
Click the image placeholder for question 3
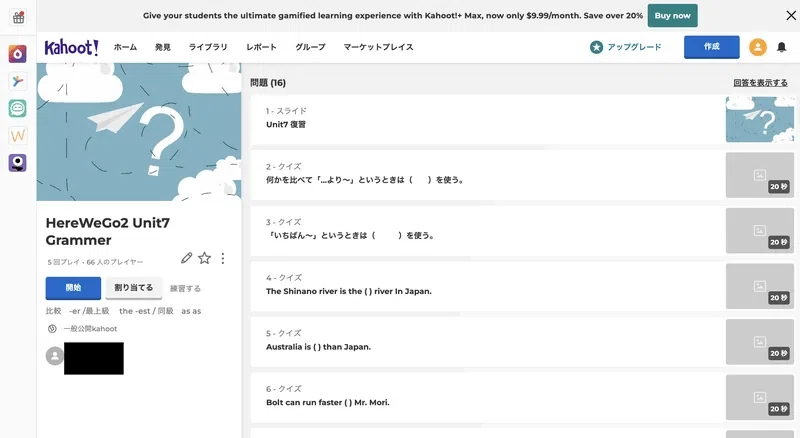[x=760, y=231]
